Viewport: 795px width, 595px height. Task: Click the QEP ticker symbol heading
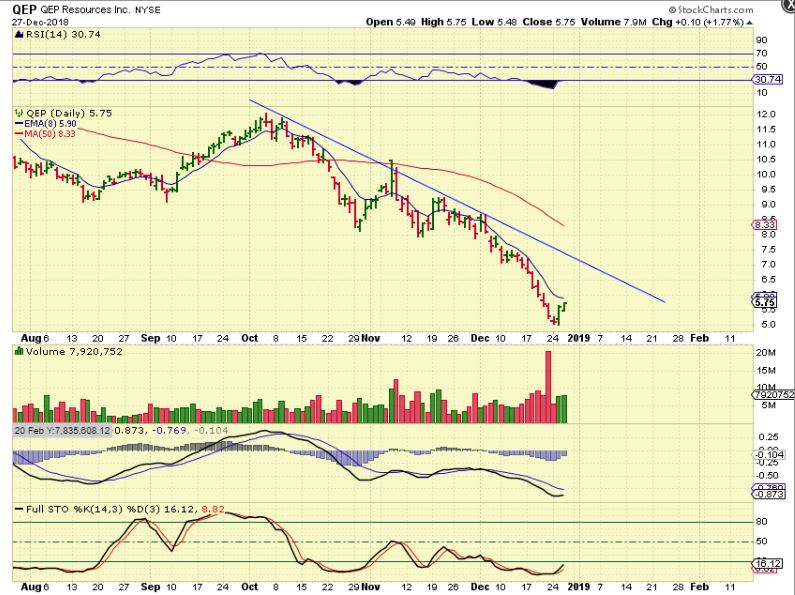click(x=23, y=9)
